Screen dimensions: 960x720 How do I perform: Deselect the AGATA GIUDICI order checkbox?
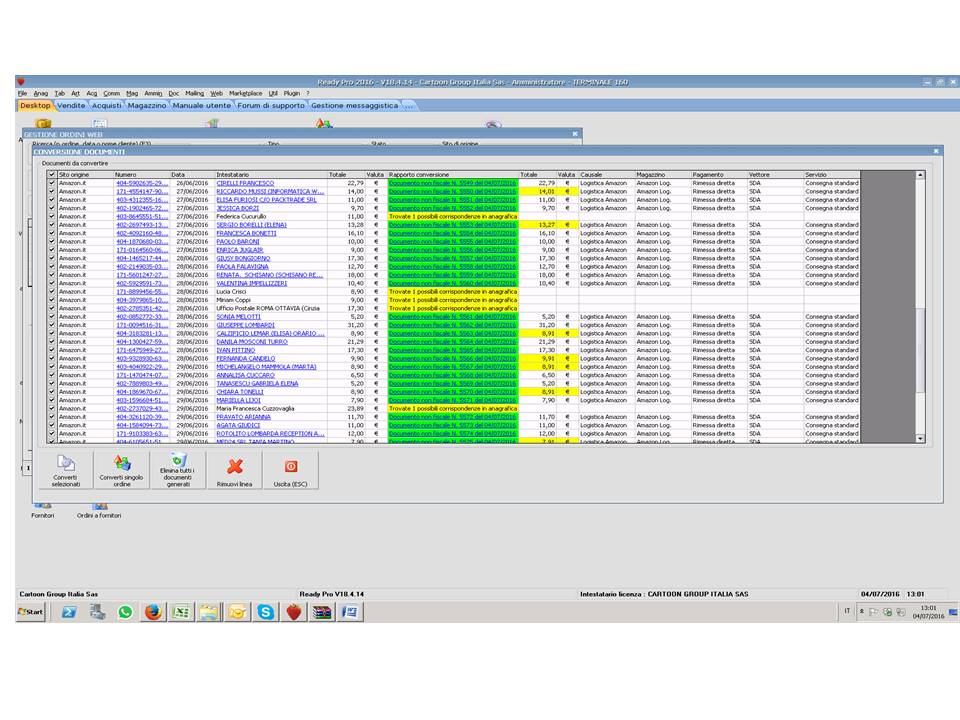point(51,425)
